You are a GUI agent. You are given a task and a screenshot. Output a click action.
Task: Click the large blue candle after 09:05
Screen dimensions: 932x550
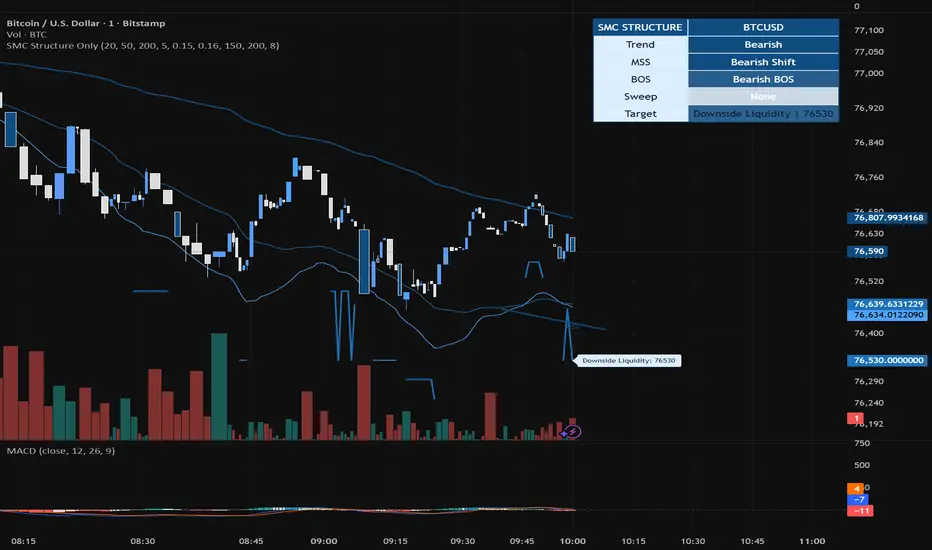click(364, 262)
